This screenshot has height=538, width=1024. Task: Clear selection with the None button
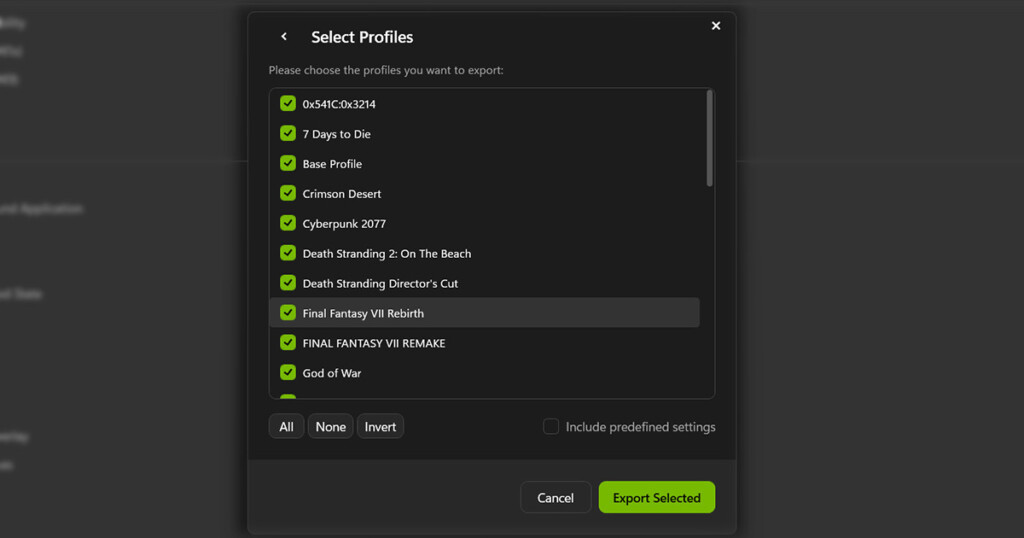[330, 426]
